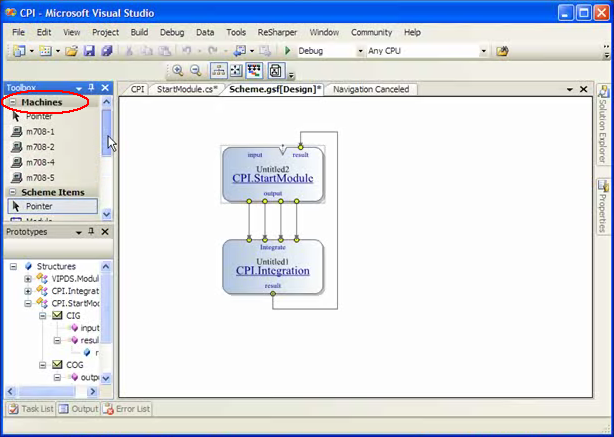Click the folder icon right of Any CPU
Viewport: 614px width, 437px height.
(502, 51)
